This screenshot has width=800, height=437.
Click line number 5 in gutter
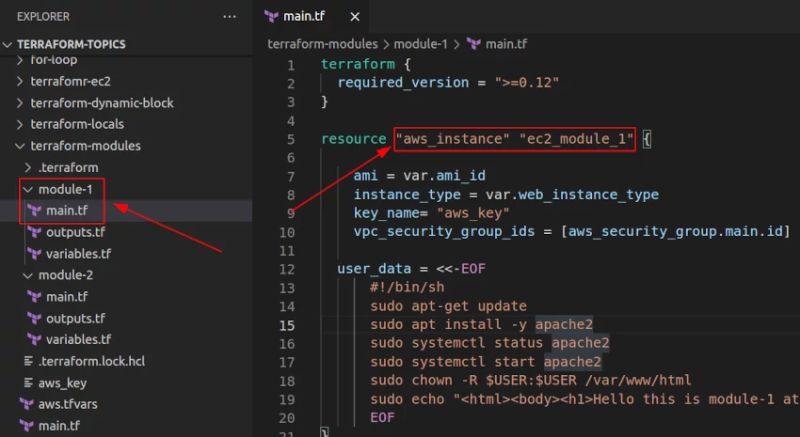pyautogui.click(x=291, y=139)
